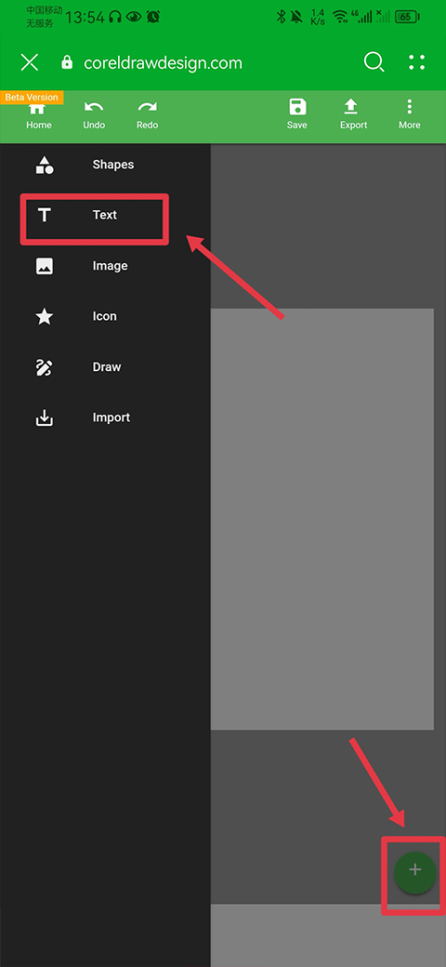446x967 pixels.
Task: Tap the coreldrawdesign.com address bar
Action: tap(162, 63)
